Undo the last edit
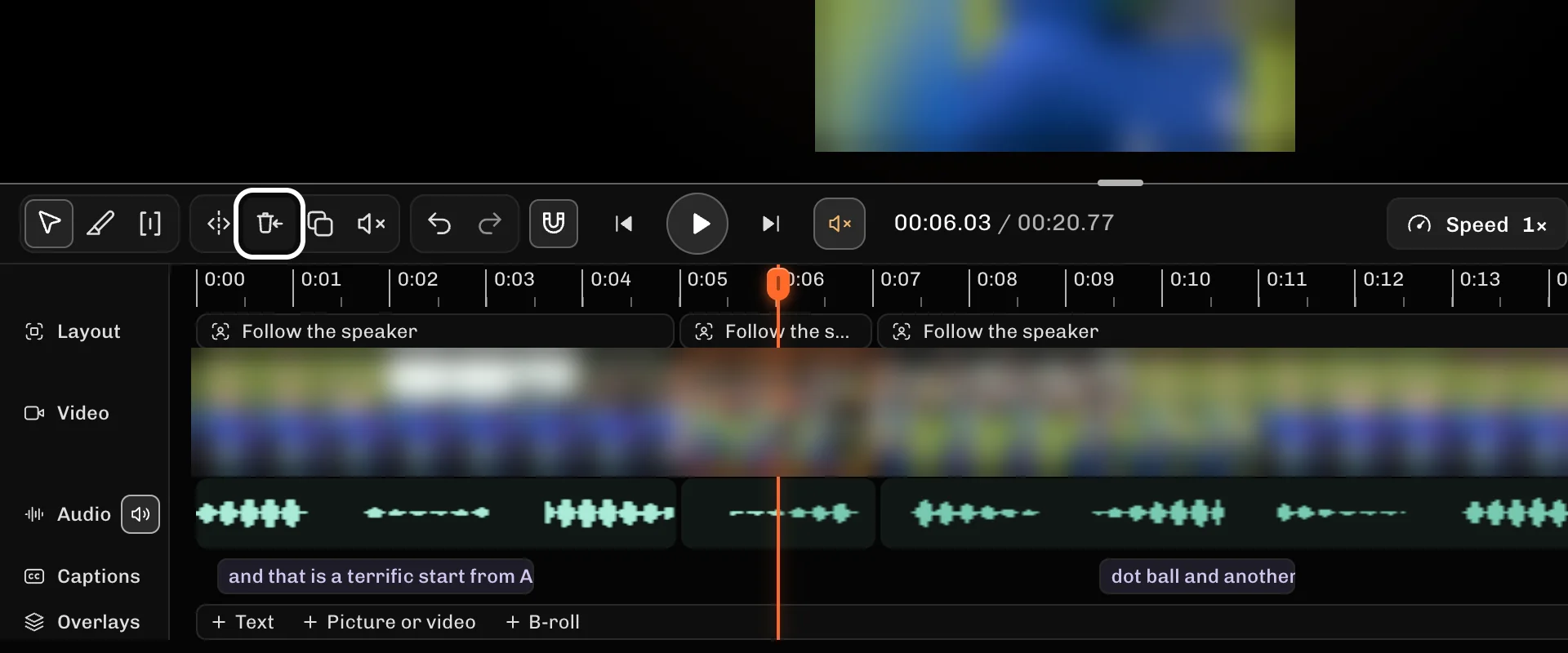 (x=439, y=224)
